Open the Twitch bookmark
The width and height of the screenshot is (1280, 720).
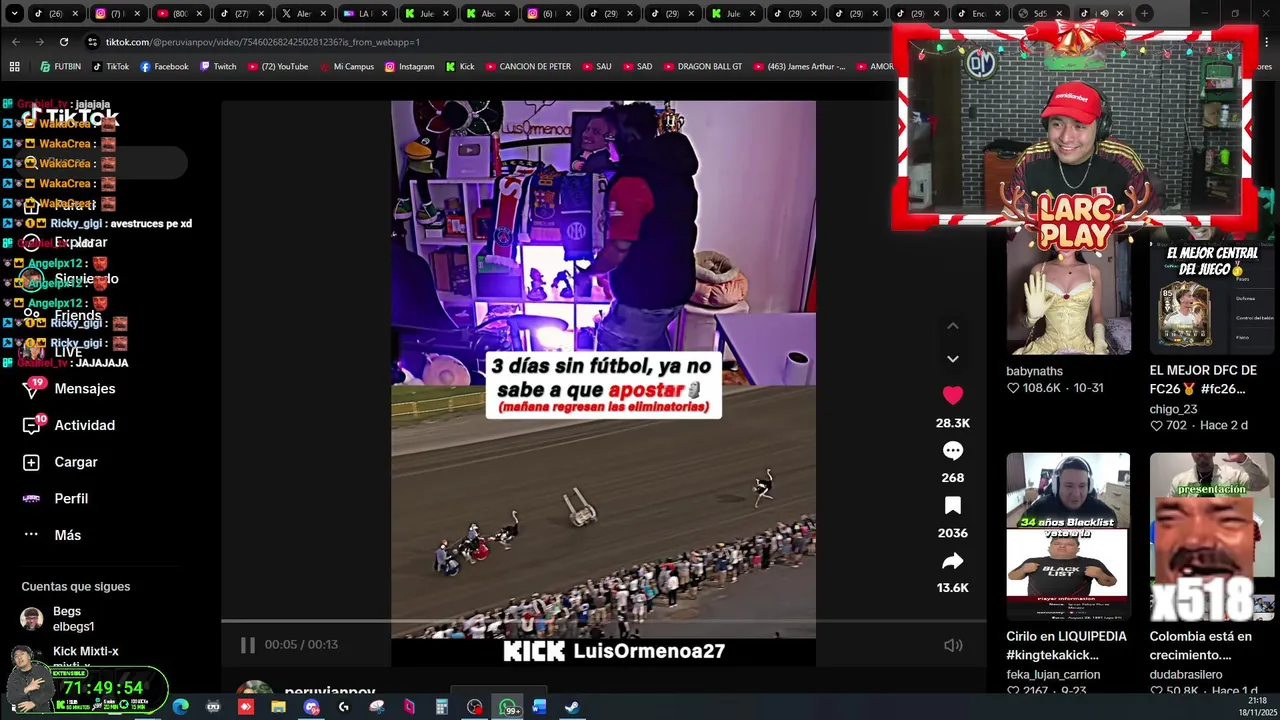click(x=218, y=67)
